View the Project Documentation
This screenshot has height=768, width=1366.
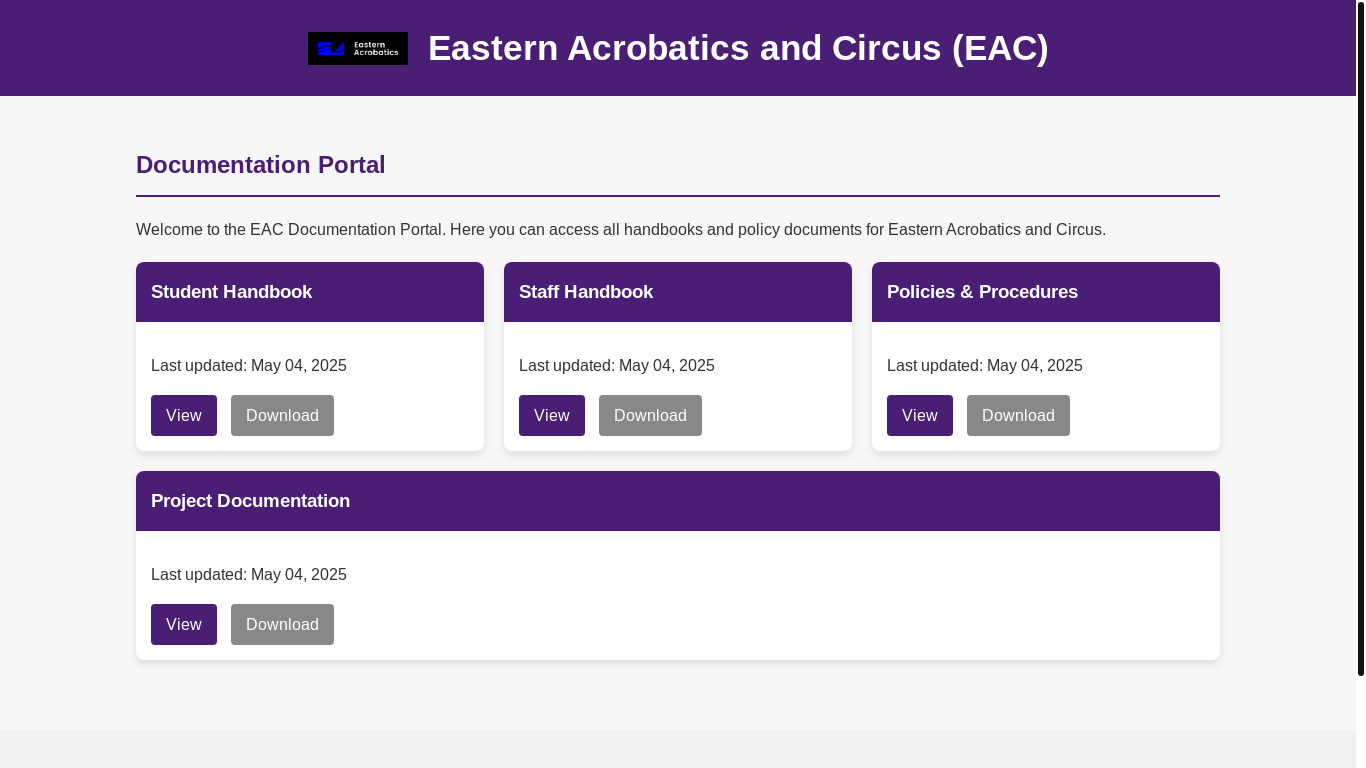click(184, 624)
